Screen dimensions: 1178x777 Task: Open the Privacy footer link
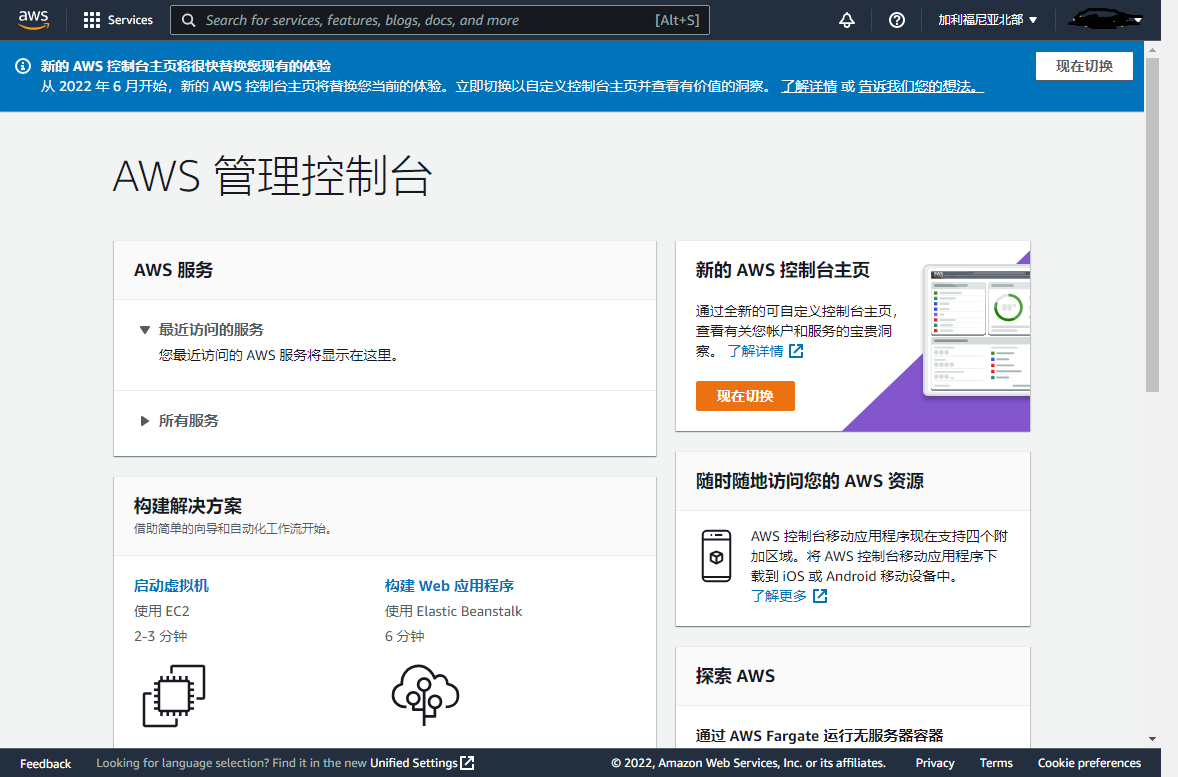click(935, 763)
